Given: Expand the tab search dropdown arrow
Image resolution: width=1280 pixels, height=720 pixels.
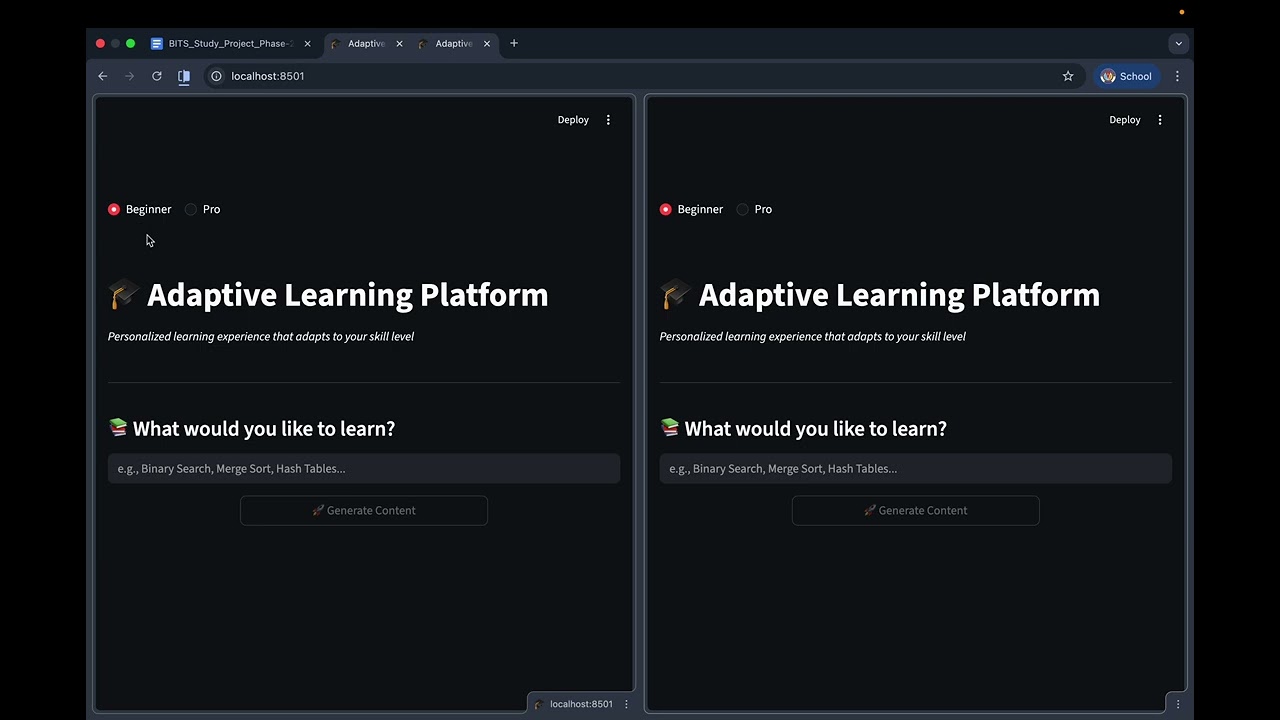Looking at the screenshot, I should tap(1178, 43).
